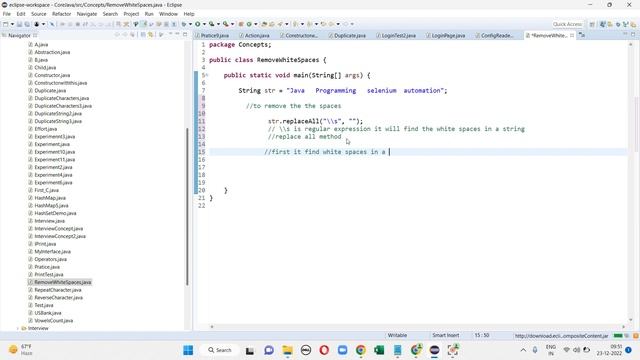Image resolution: width=640 pixels, height=360 pixels.
Task: Click the Collapse All navigator icon
Action: [x=143, y=35]
